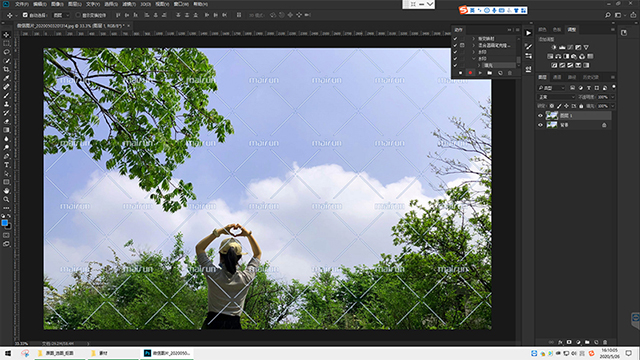
Task: Click the lock-all padlock icon in Layers
Action: click(x=581, y=106)
